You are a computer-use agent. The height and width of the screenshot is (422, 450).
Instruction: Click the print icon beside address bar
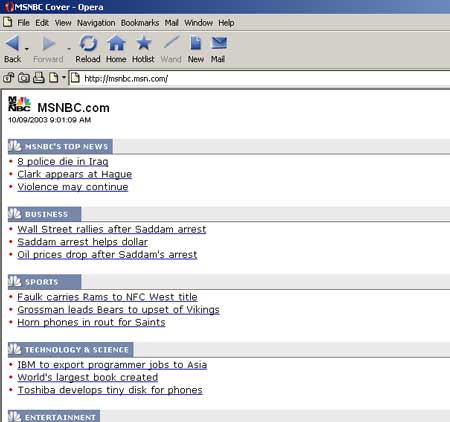39,78
